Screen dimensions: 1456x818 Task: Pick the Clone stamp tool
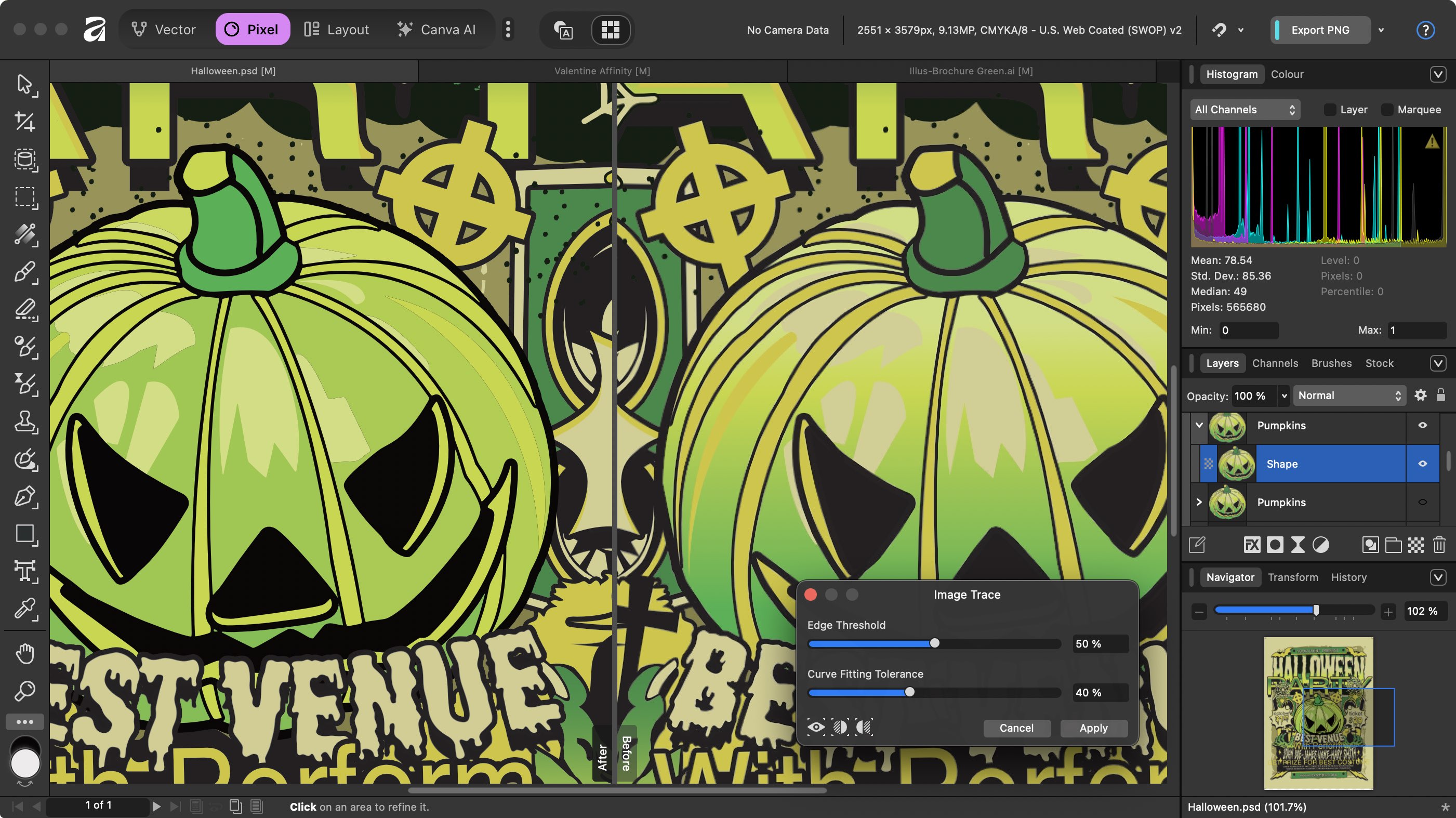point(24,421)
